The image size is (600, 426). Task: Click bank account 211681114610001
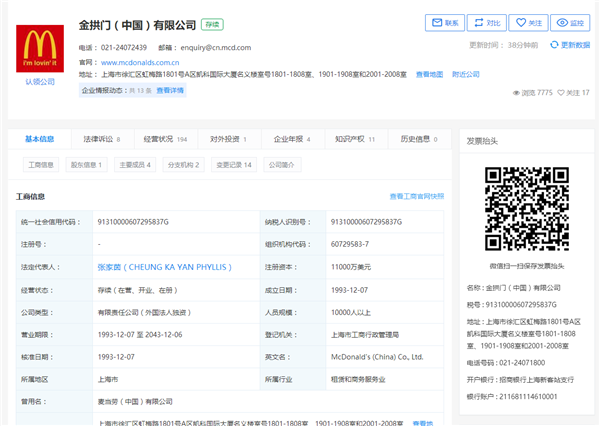(x=528, y=397)
